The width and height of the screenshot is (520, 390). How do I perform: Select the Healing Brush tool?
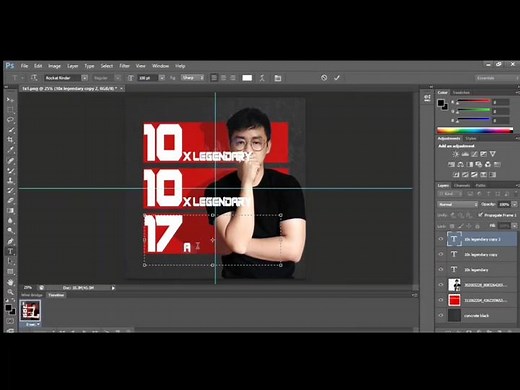10,160
